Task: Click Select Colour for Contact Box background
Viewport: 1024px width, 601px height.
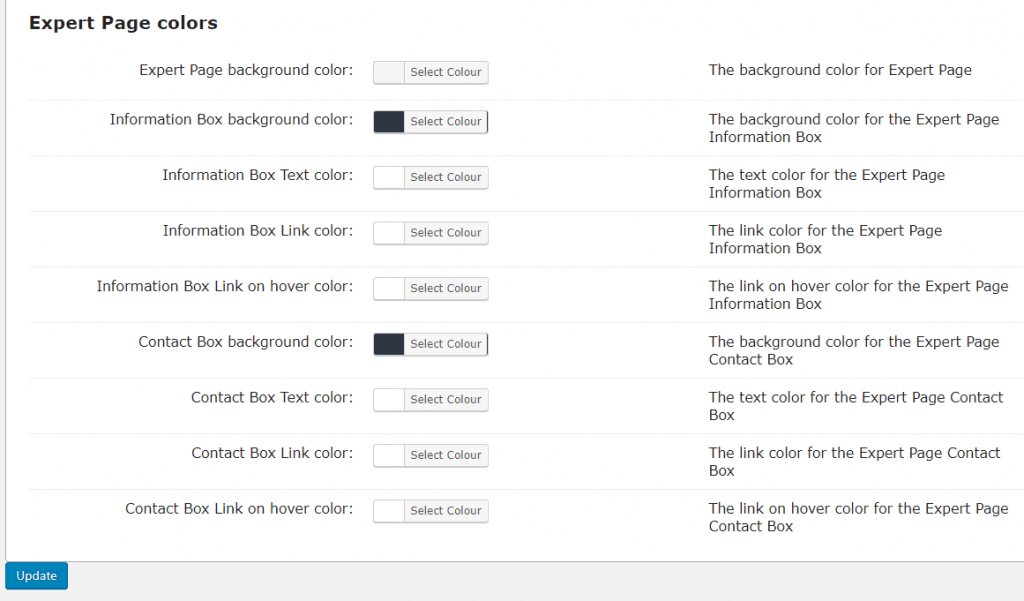Action: pyautogui.click(x=445, y=344)
